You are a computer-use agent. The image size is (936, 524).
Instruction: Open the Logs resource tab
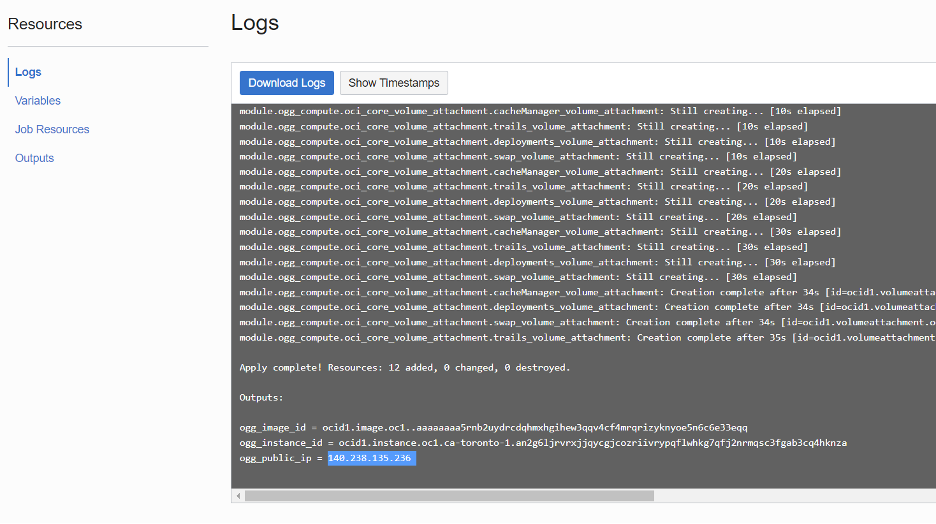click(x=28, y=72)
